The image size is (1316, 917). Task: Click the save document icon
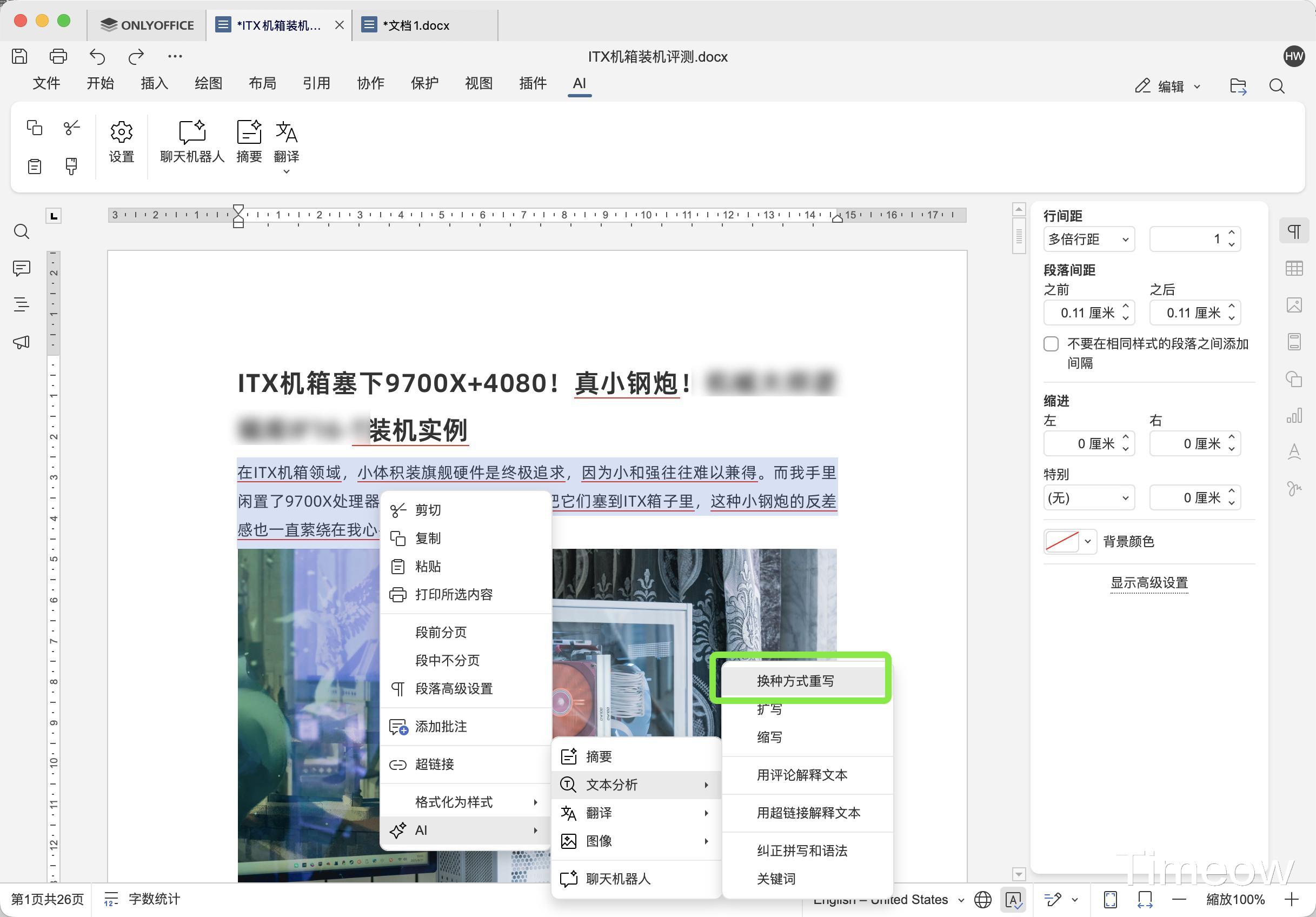tap(19, 56)
